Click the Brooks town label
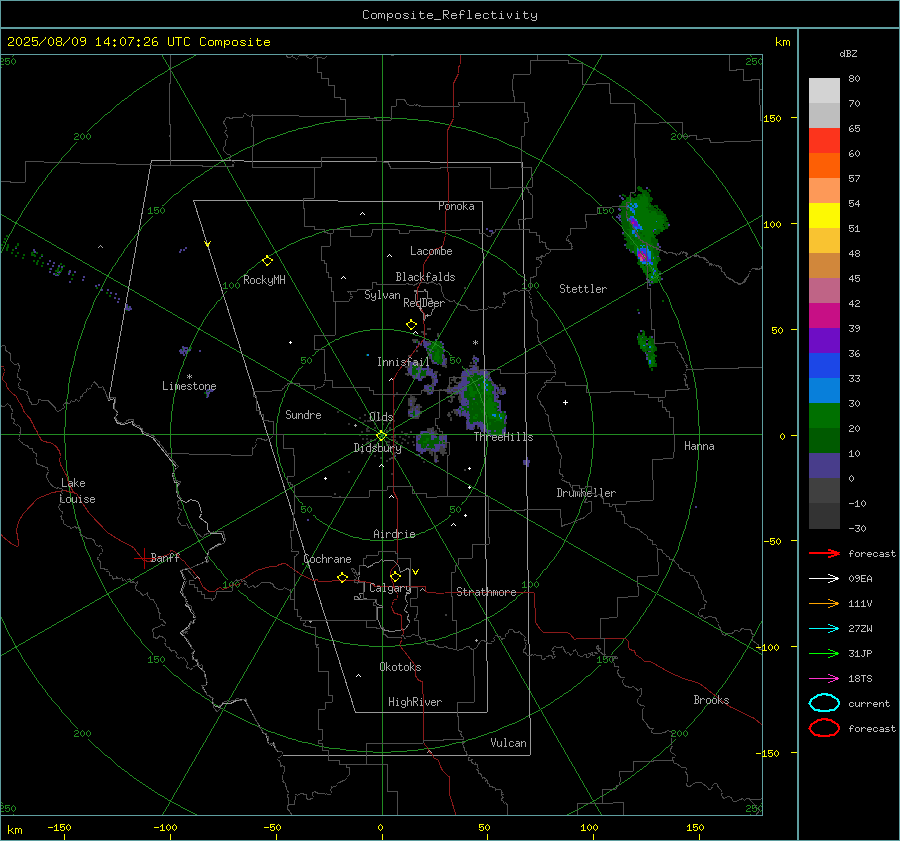 click(x=711, y=700)
